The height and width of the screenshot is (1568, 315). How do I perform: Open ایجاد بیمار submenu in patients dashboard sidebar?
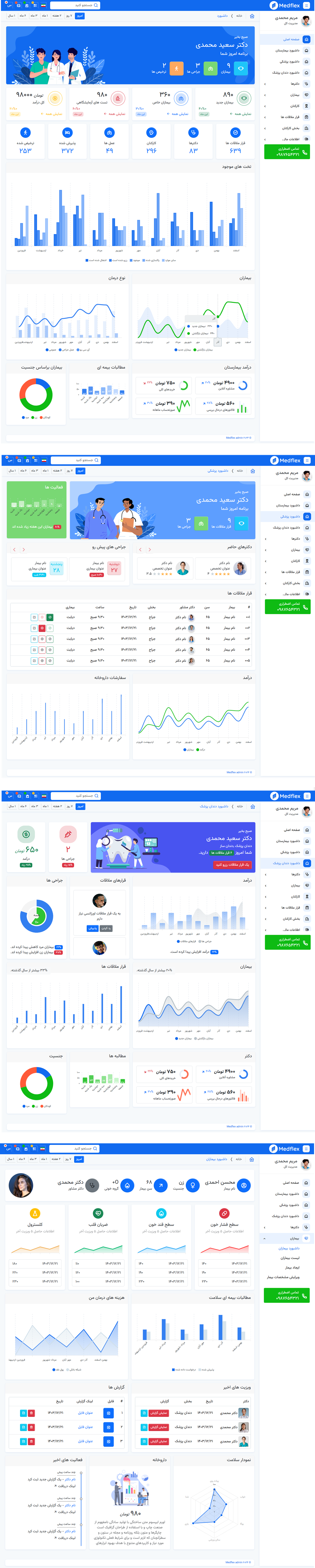pyautogui.click(x=292, y=1267)
